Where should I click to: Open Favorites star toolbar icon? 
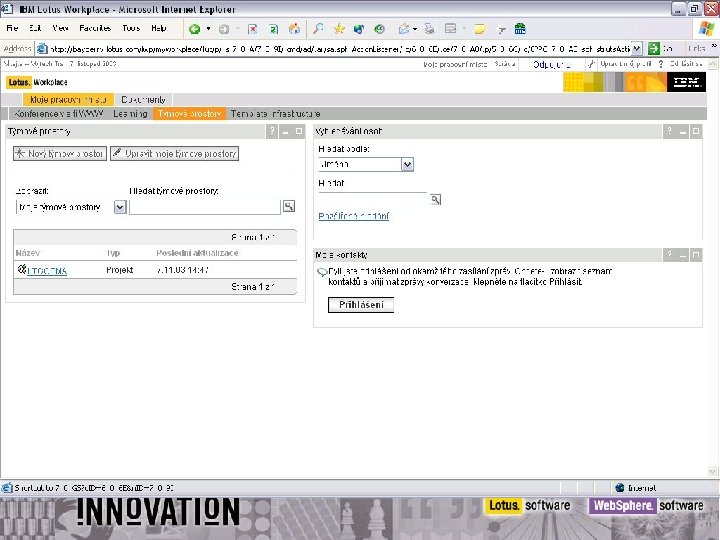339,29
